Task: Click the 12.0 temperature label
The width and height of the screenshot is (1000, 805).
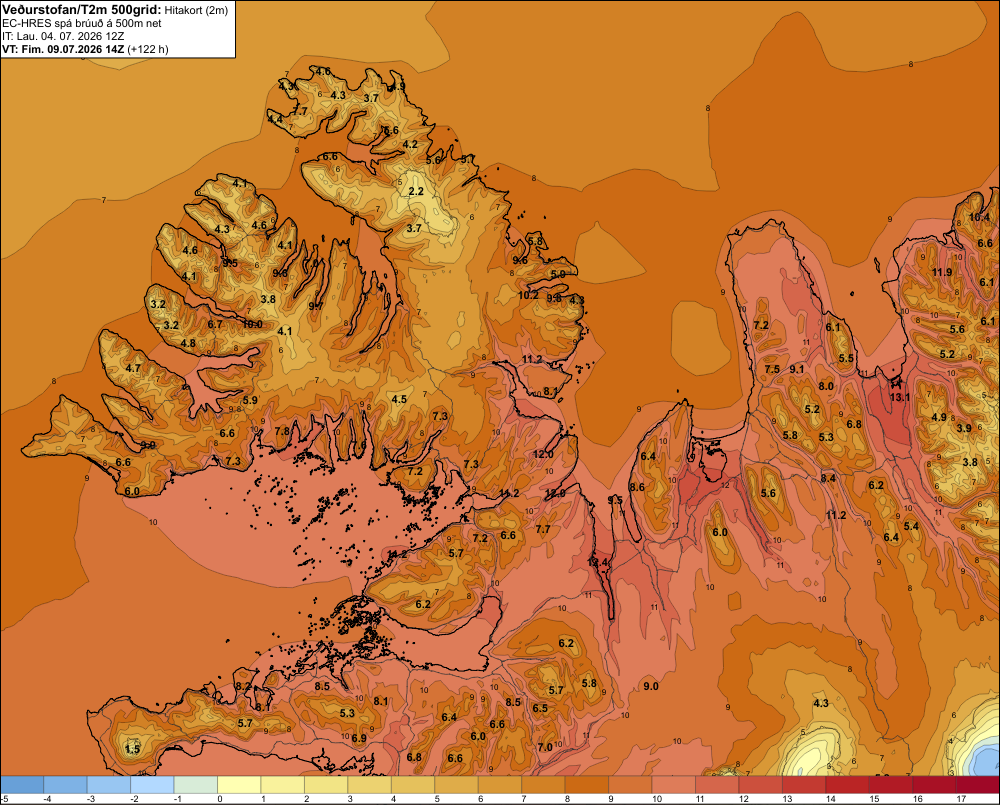Action: tap(543, 454)
